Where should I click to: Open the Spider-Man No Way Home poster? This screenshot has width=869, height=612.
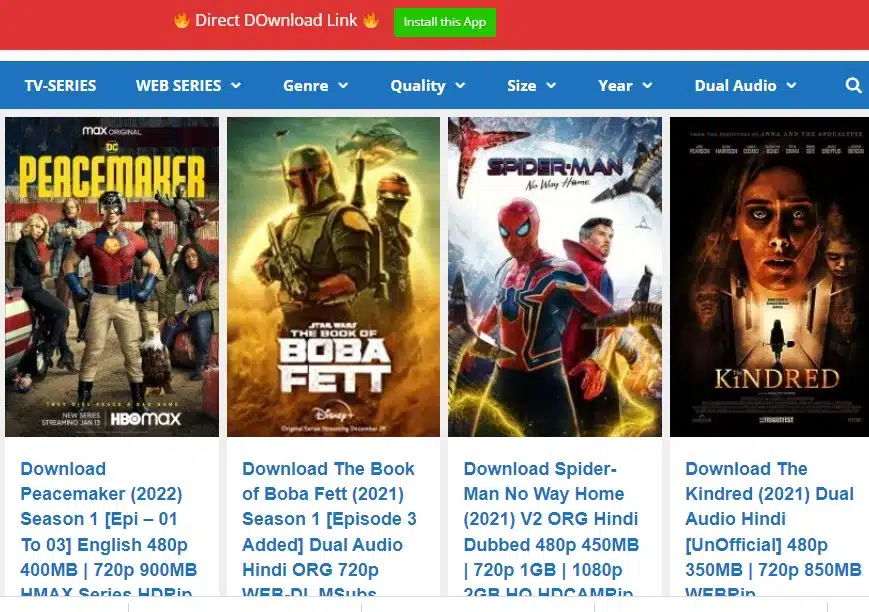click(x=555, y=277)
